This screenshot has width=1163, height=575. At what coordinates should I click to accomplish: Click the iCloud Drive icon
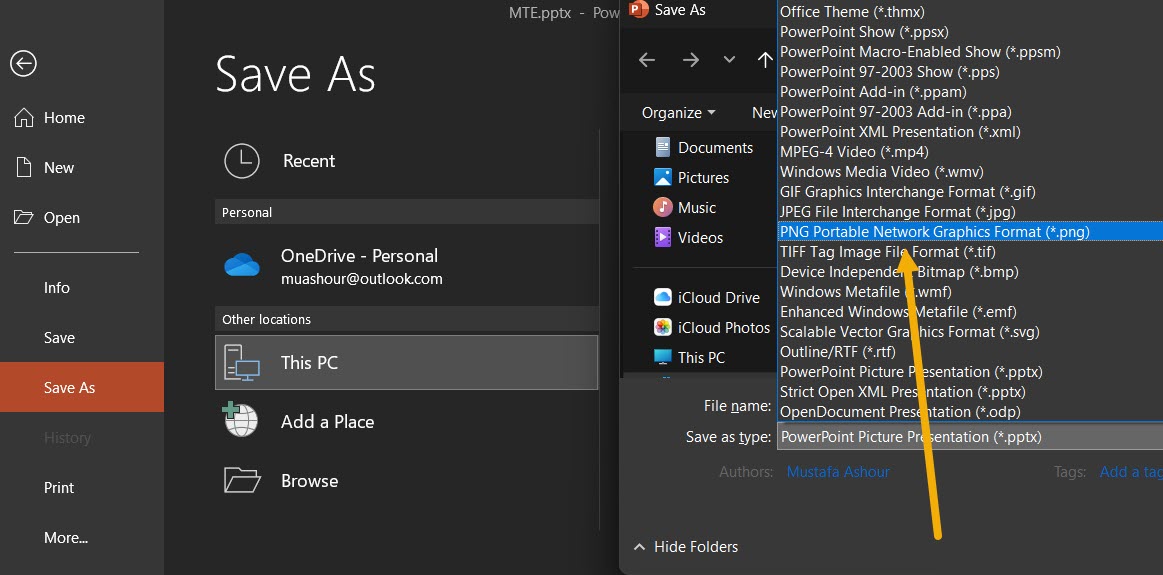coord(662,297)
